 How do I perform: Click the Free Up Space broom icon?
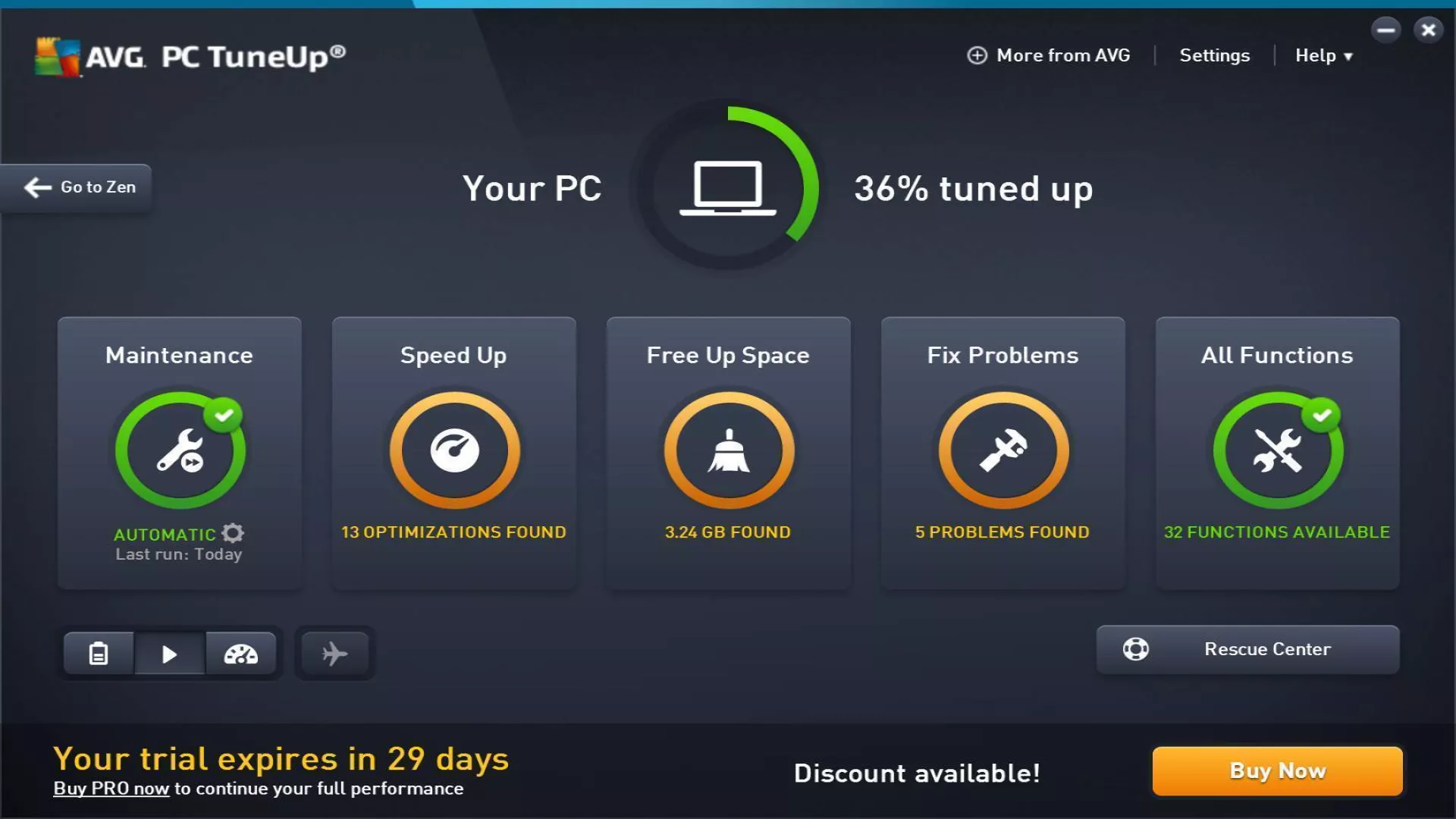(729, 450)
